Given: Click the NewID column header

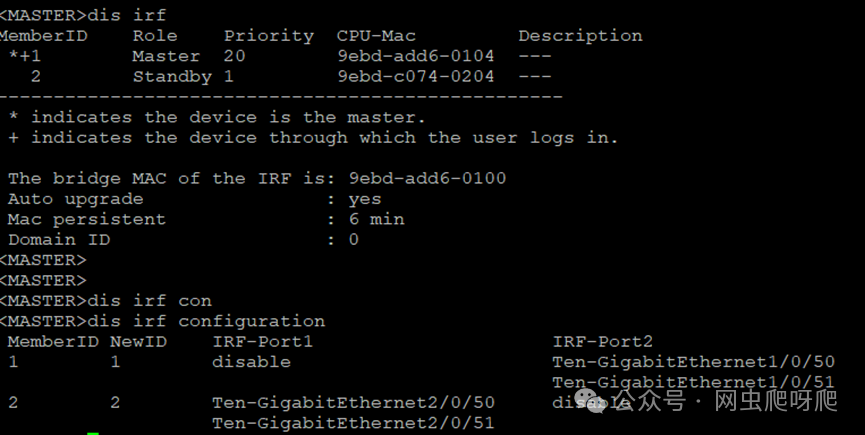Looking at the screenshot, I should pos(138,342).
